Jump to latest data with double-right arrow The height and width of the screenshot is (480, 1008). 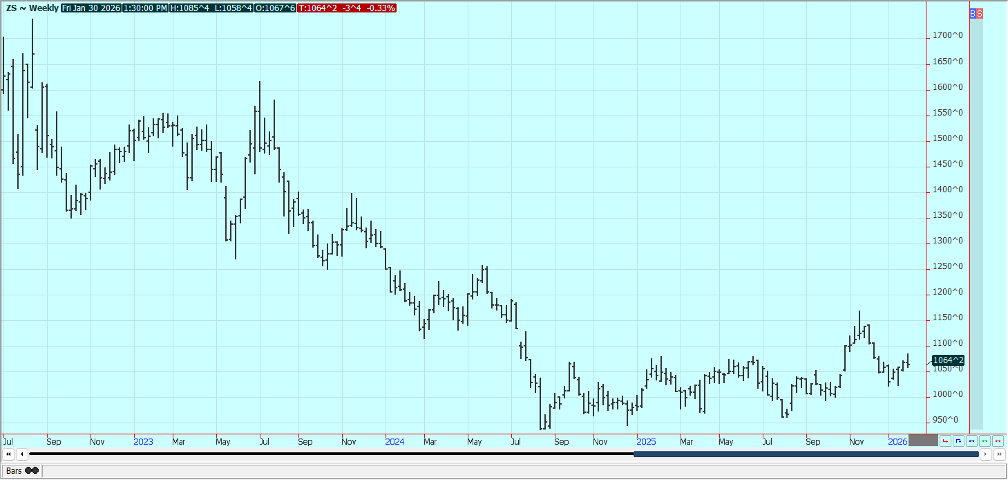[998, 454]
